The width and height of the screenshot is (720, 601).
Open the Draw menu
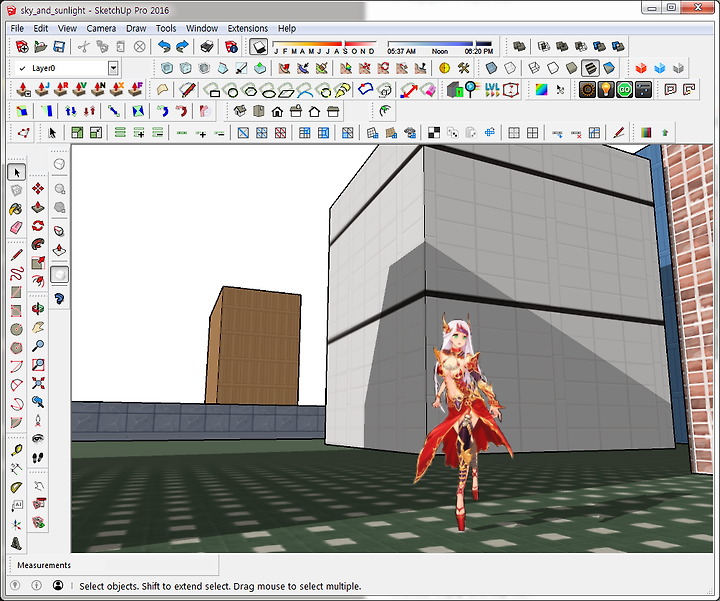coord(136,28)
